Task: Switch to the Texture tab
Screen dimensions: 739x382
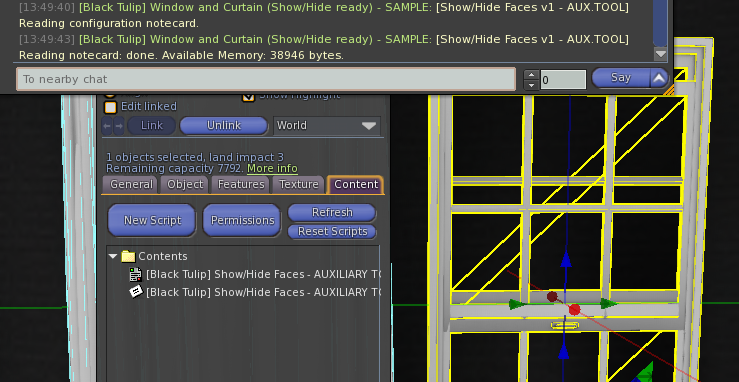Action: click(x=299, y=184)
